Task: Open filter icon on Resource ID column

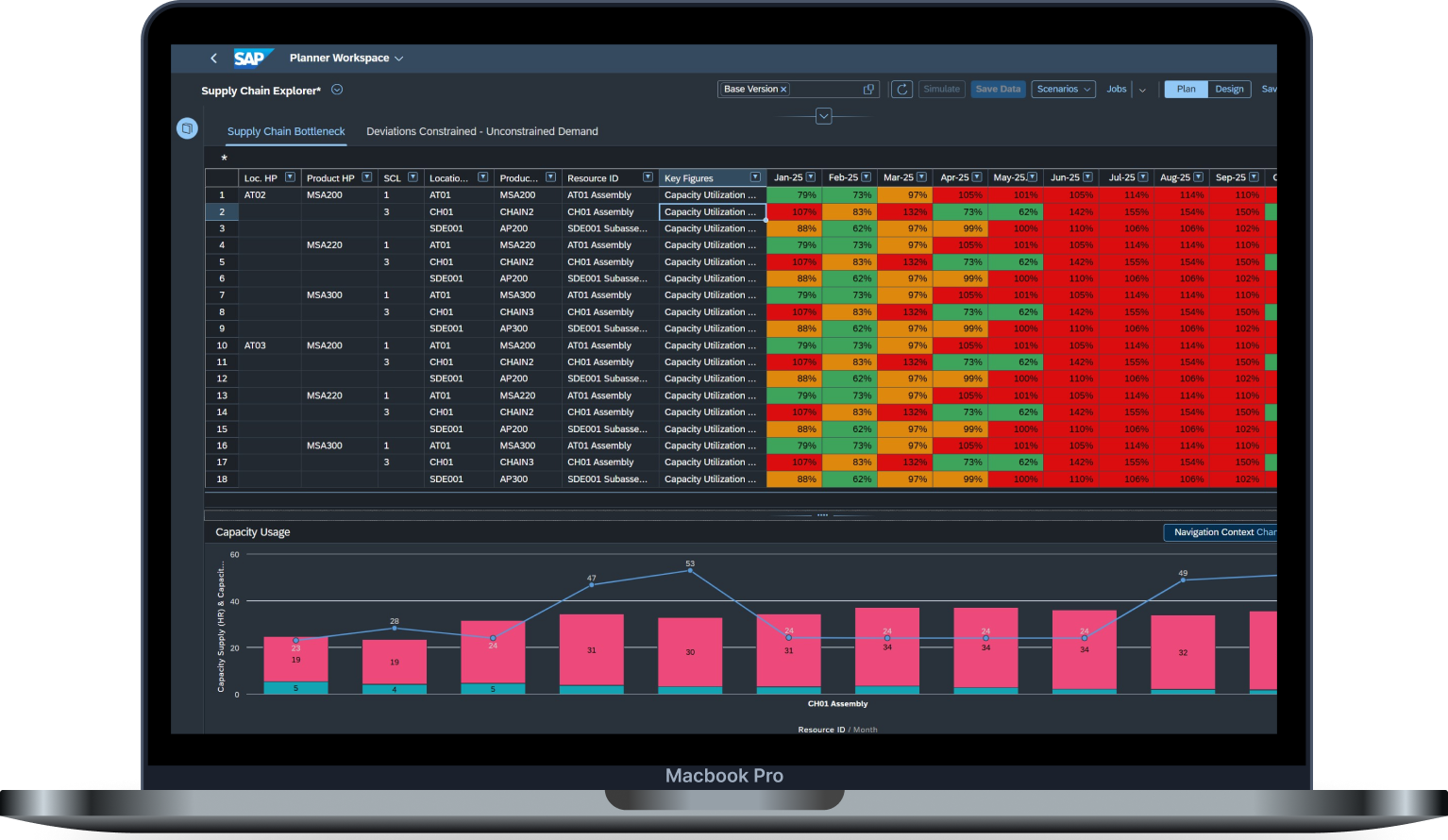Action: tap(648, 177)
